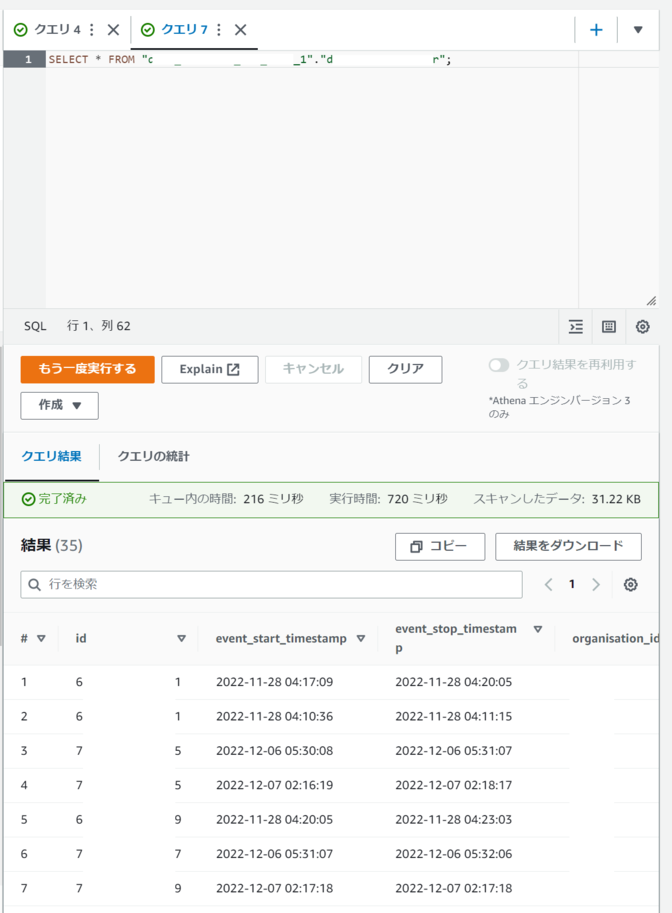Open results table preferences gear
Viewport: 672px width, 913px height.
[631, 584]
